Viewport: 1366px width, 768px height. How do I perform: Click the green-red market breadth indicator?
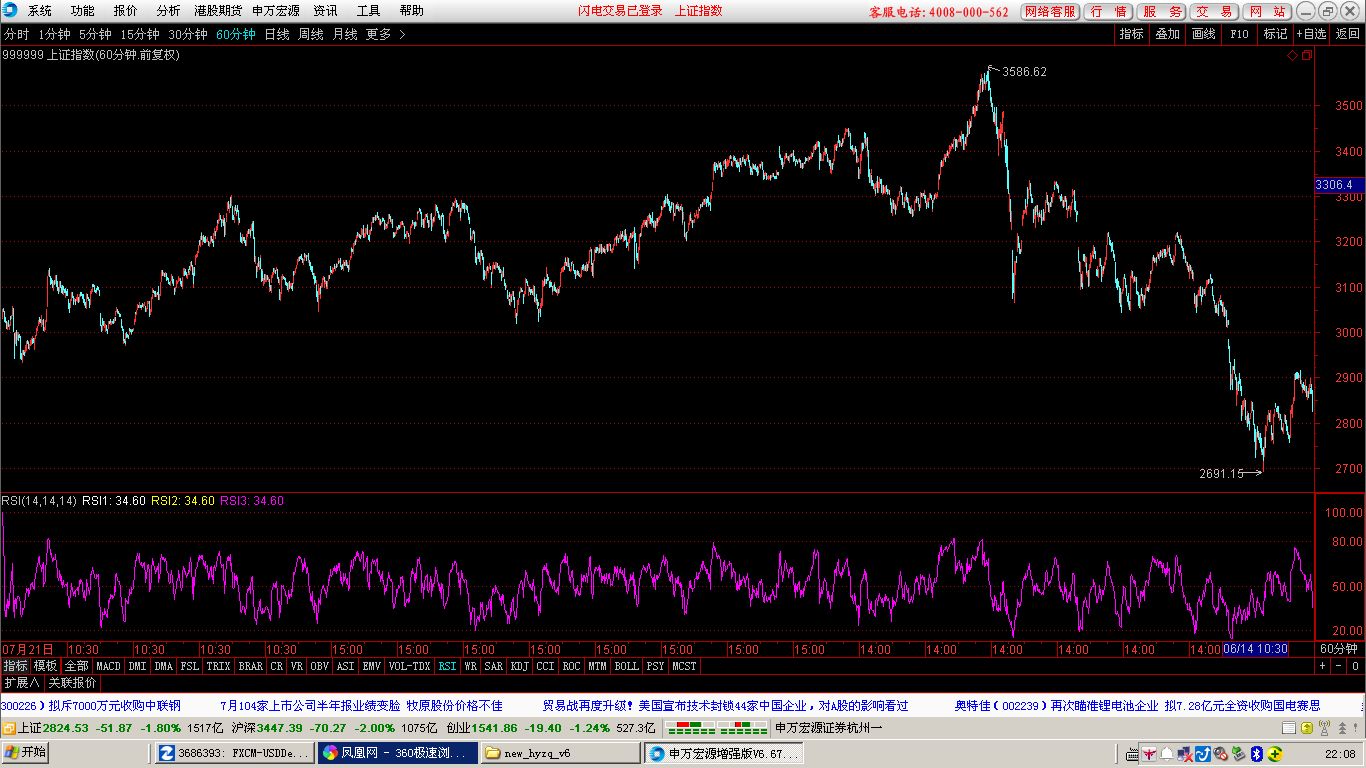[x=716, y=728]
